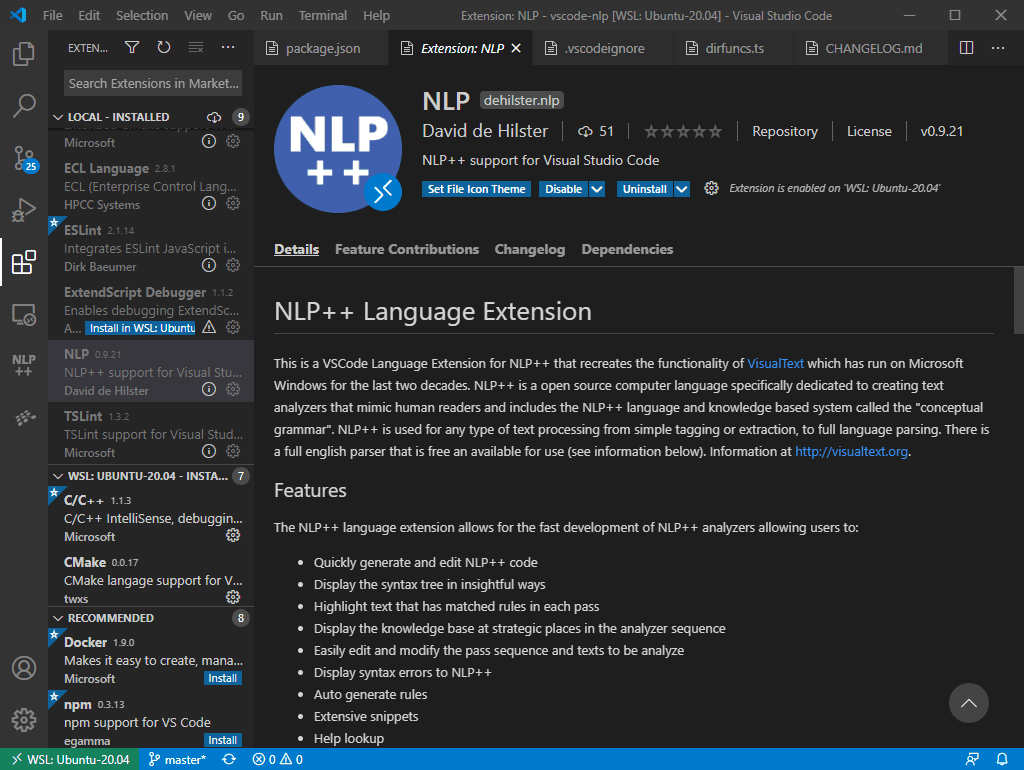1024x770 pixels.
Task: Focus the Search Extensions in Marketplace field
Action: tap(153, 84)
